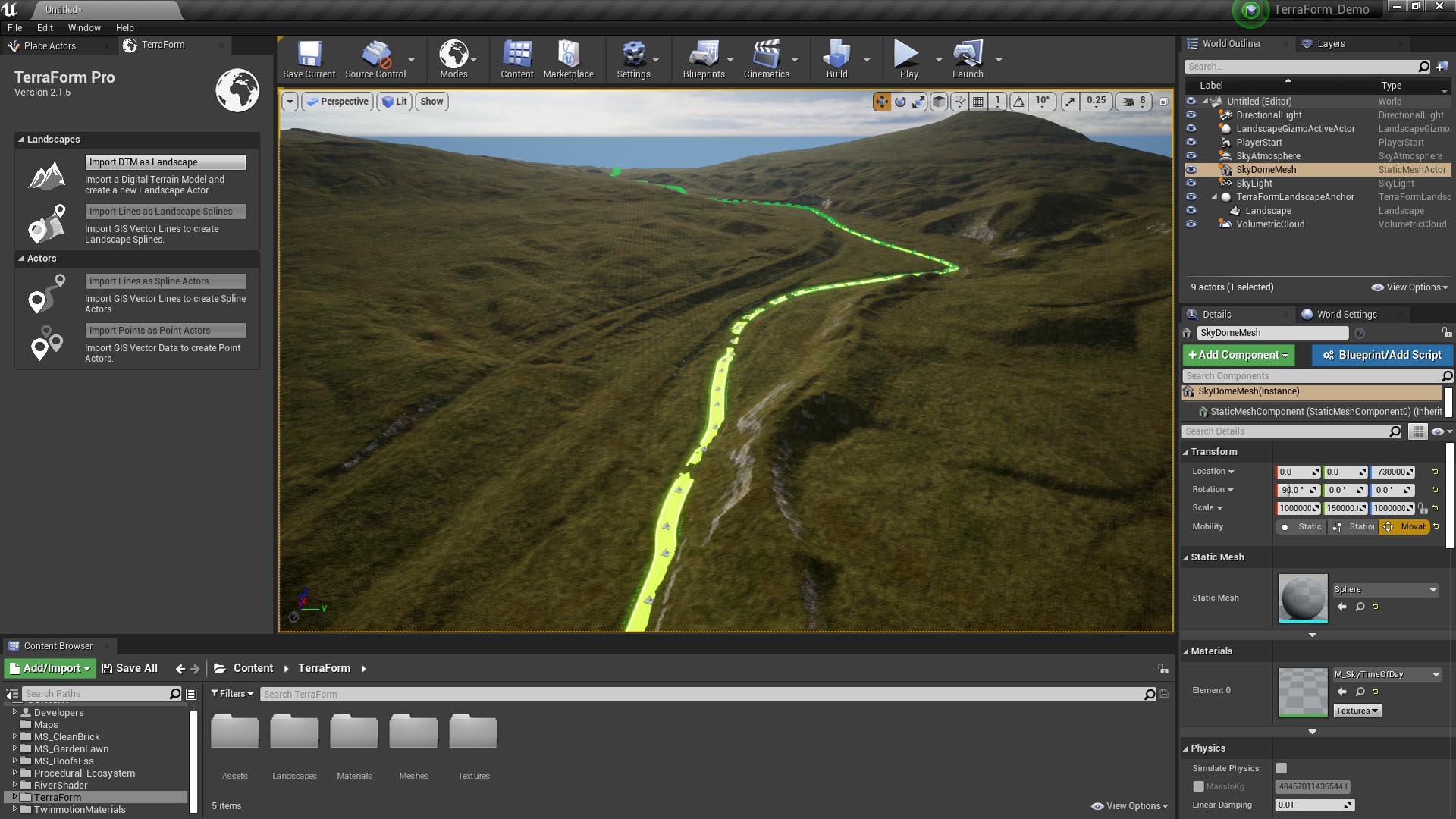Select the translate gizmo tool in viewport

coord(882,102)
